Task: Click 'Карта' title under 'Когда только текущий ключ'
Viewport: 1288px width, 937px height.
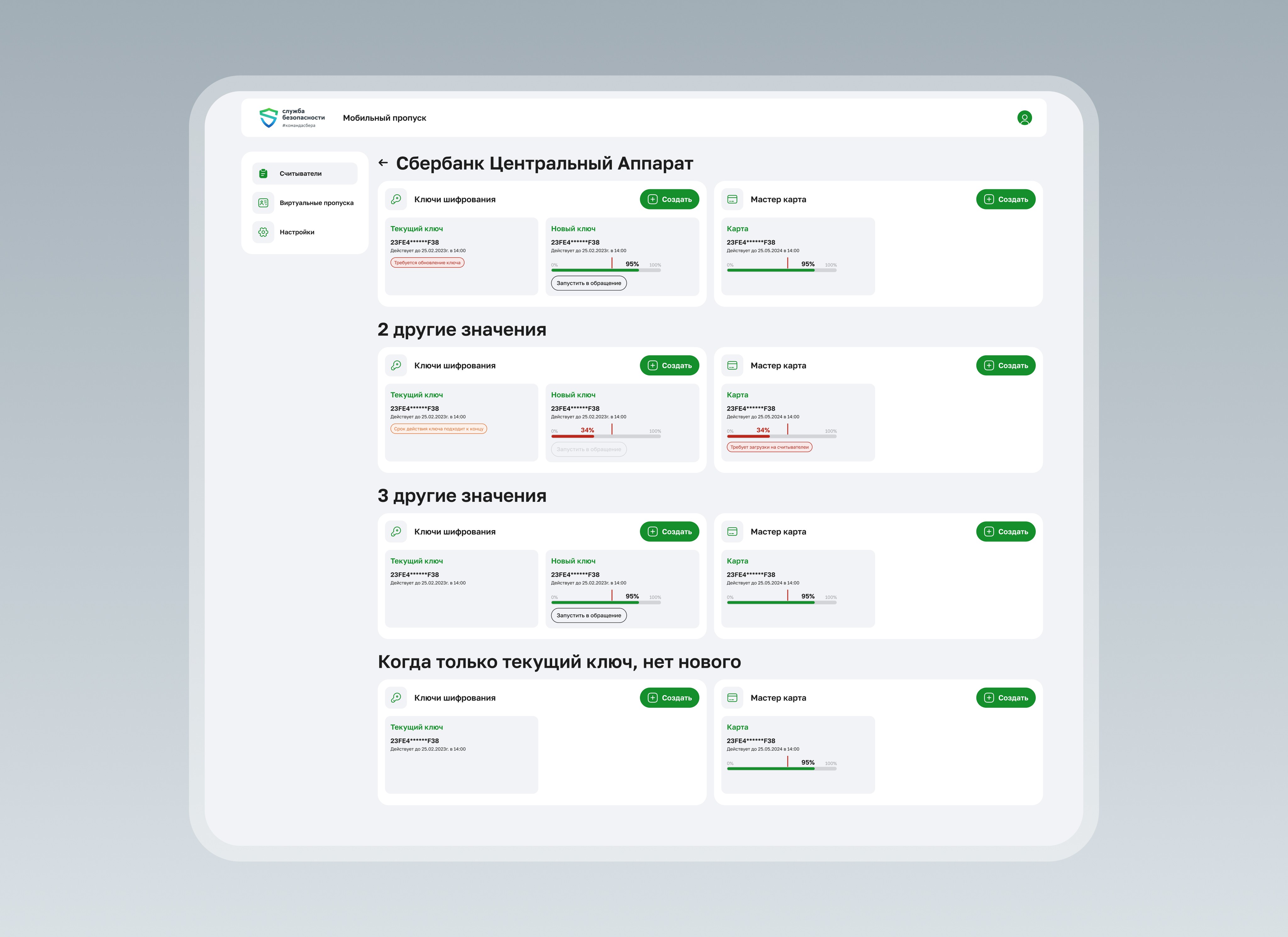Action: point(737,728)
